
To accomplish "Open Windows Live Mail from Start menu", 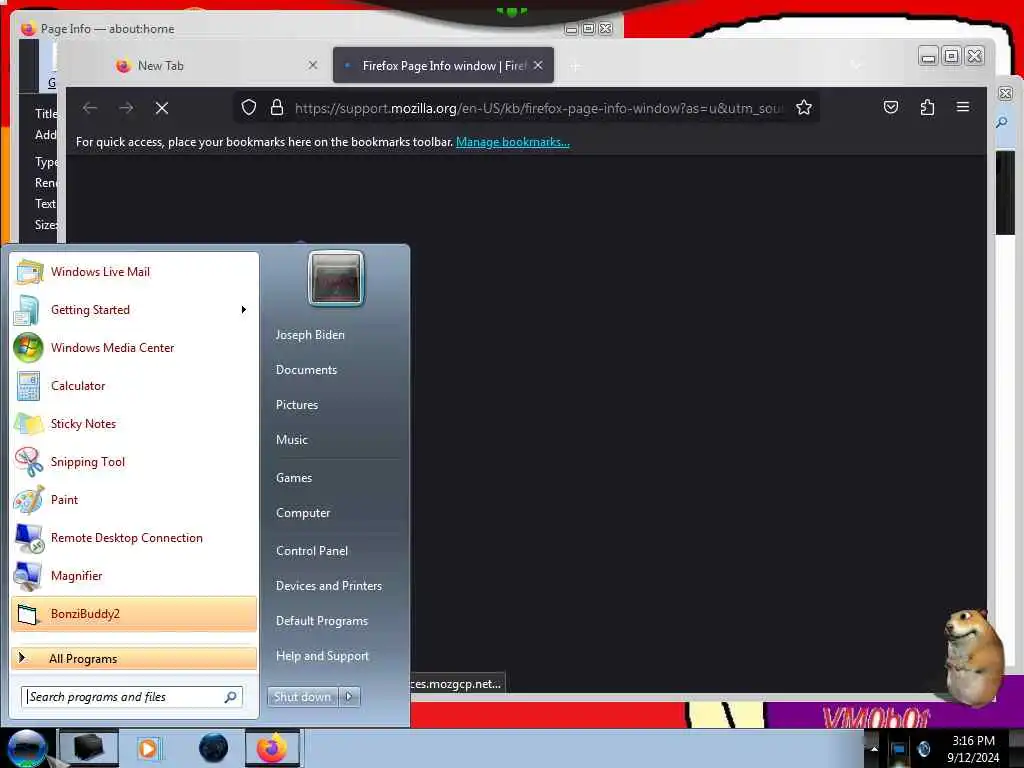I will [134, 272].
